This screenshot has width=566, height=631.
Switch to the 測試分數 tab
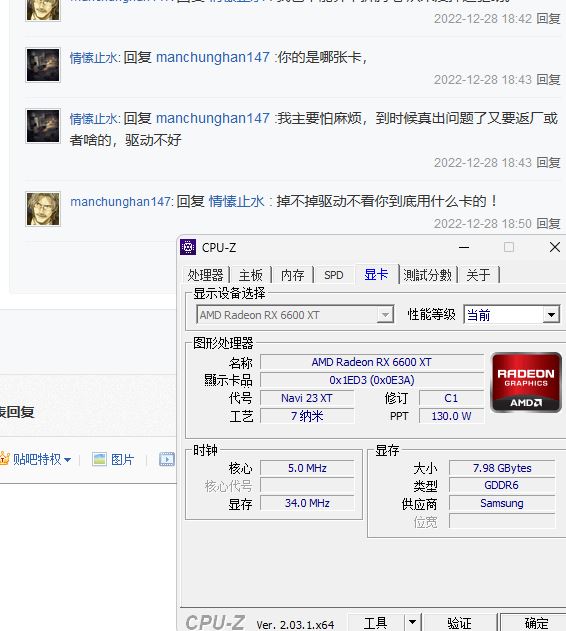(428, 275)
